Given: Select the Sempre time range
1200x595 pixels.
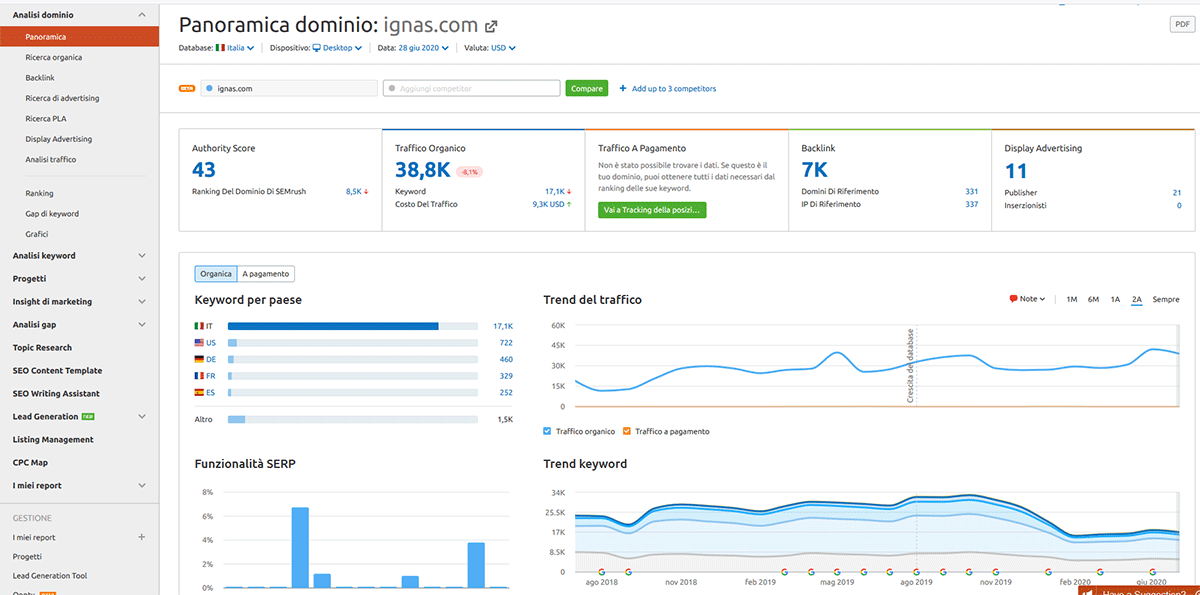Looking at the screenshot, I should pyautogui.click(x=1165, y=299).
